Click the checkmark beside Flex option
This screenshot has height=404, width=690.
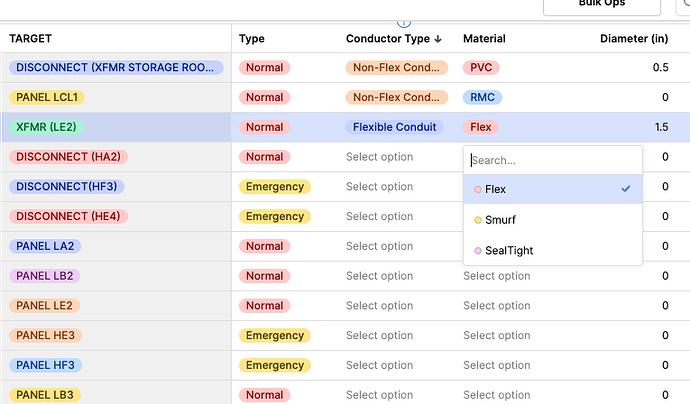626,189
